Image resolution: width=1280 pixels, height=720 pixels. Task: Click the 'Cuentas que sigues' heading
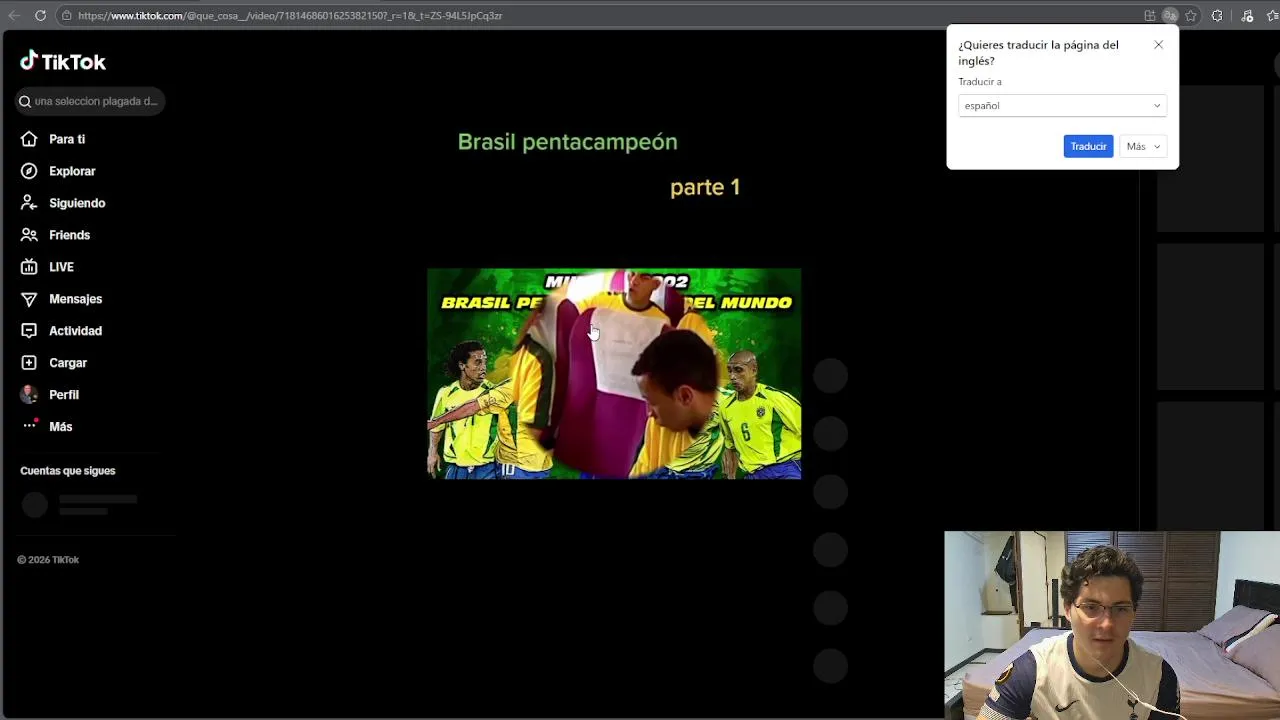(68, 471)
